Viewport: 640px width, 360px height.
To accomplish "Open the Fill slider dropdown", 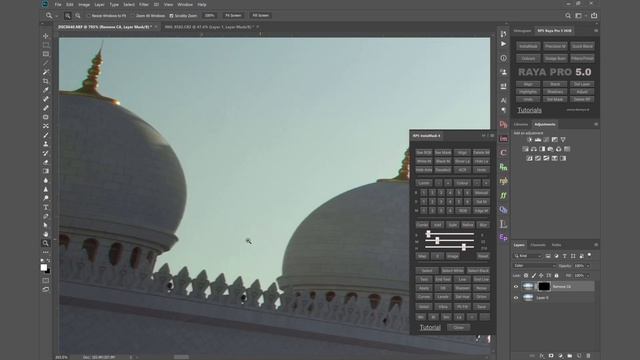I will pyautogui.click(x=588, y=276).
